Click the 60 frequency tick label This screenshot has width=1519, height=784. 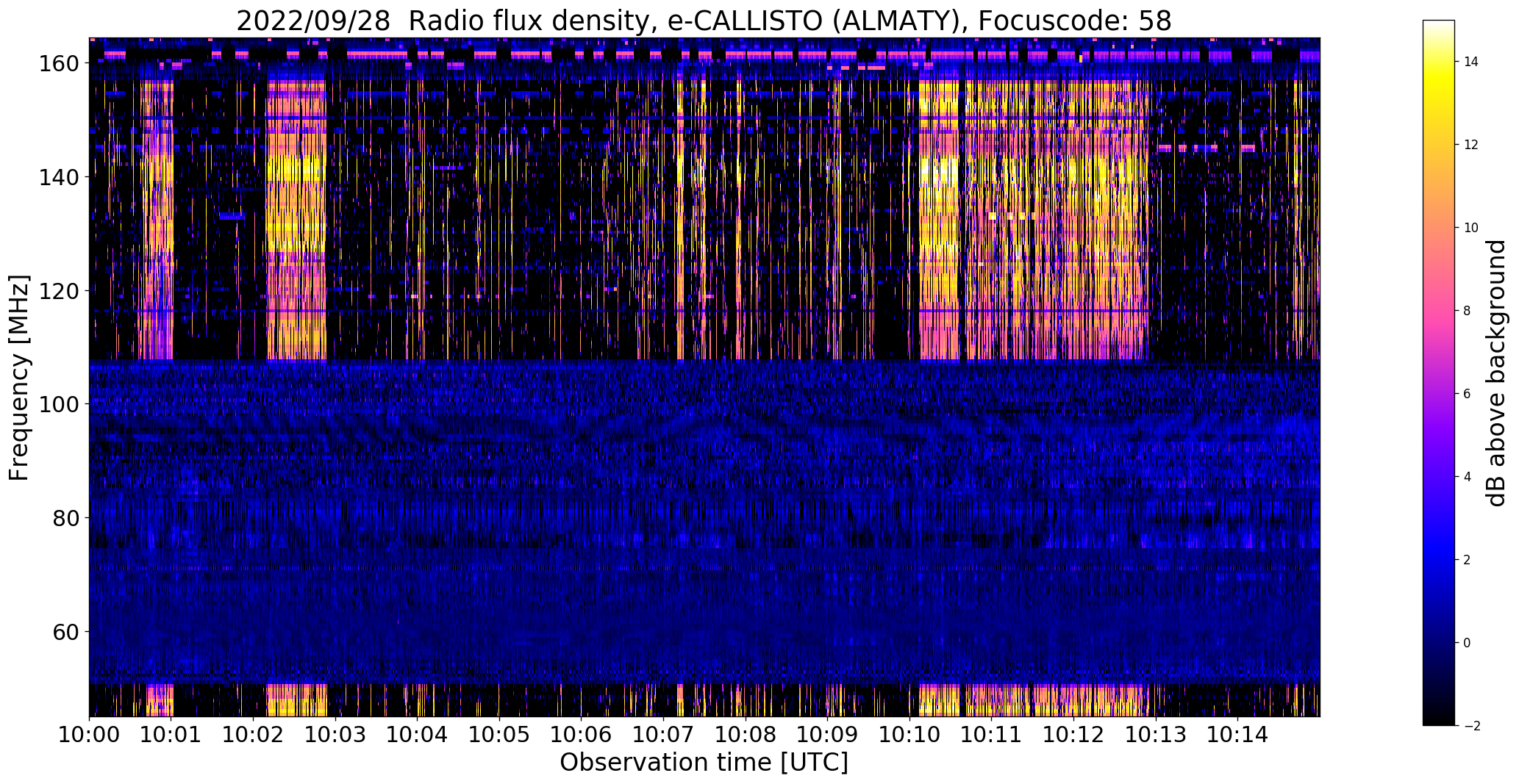point(66,632)
